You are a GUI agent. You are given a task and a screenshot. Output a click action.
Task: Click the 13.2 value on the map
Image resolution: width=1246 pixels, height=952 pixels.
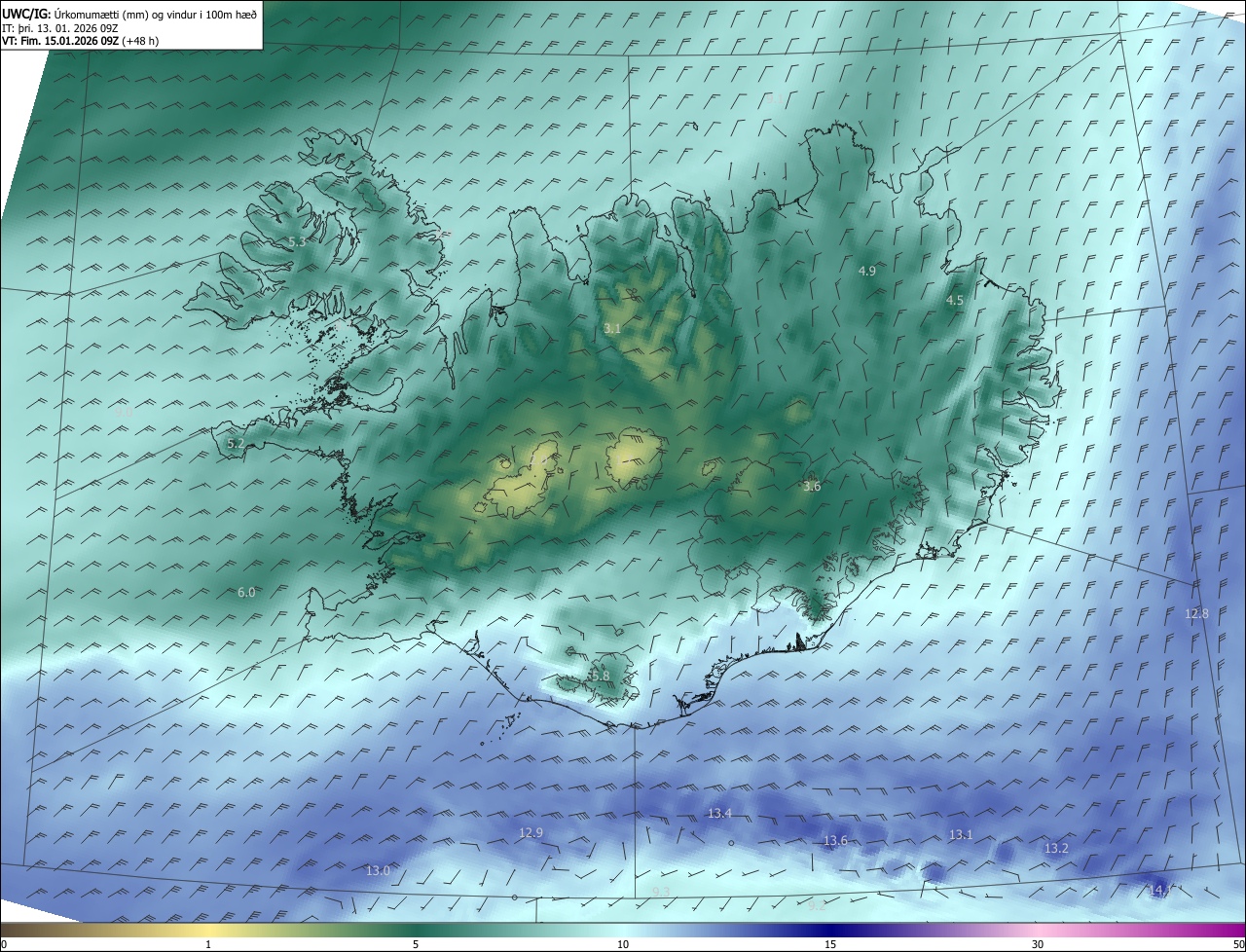click(1056, 848)
